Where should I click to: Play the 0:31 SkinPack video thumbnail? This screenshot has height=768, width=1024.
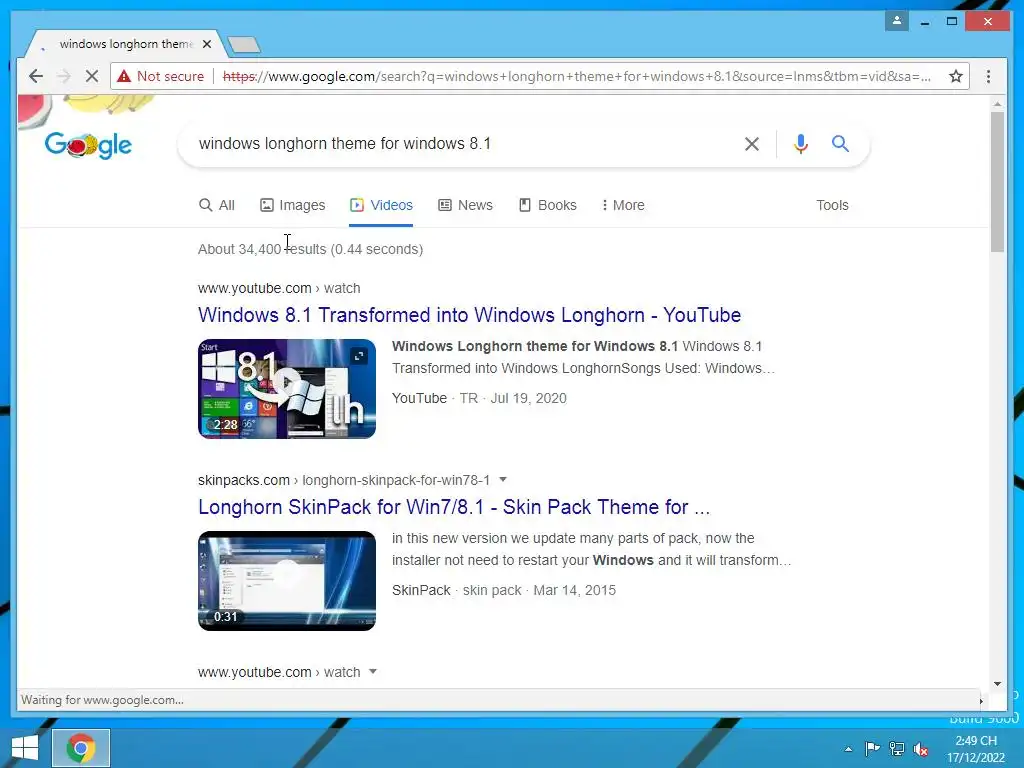pyautogui.click(x=287, y=581)
